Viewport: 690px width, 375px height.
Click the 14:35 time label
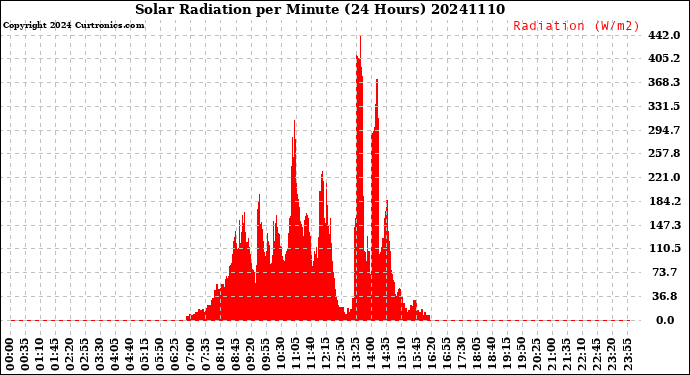point(386,355)
